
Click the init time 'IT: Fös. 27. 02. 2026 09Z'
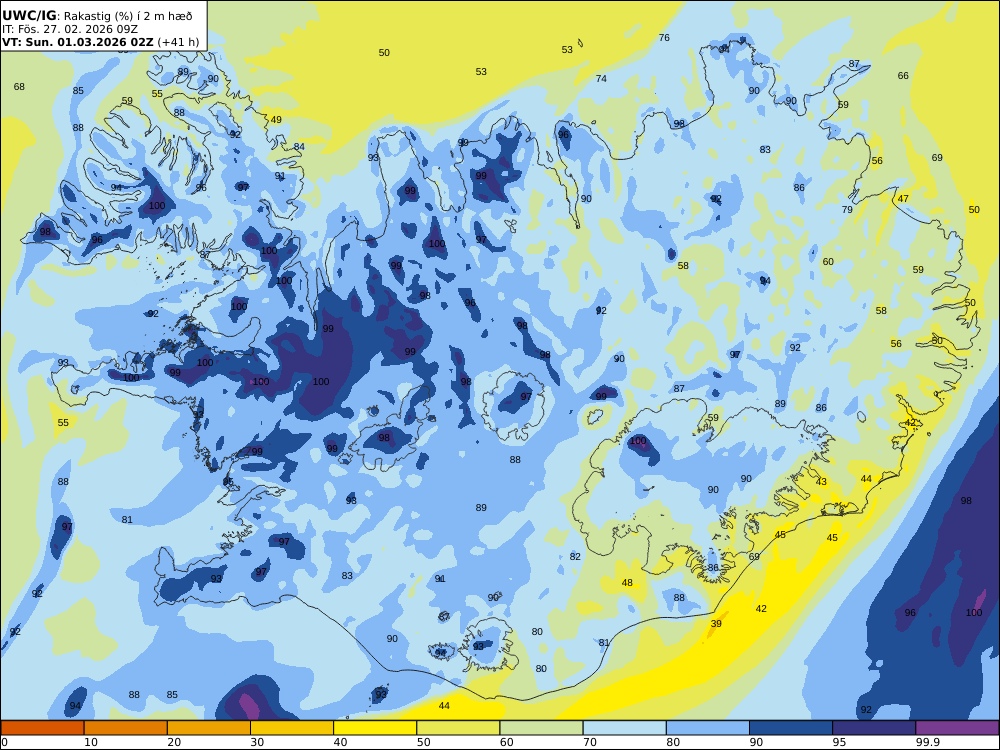coord(70,29)
